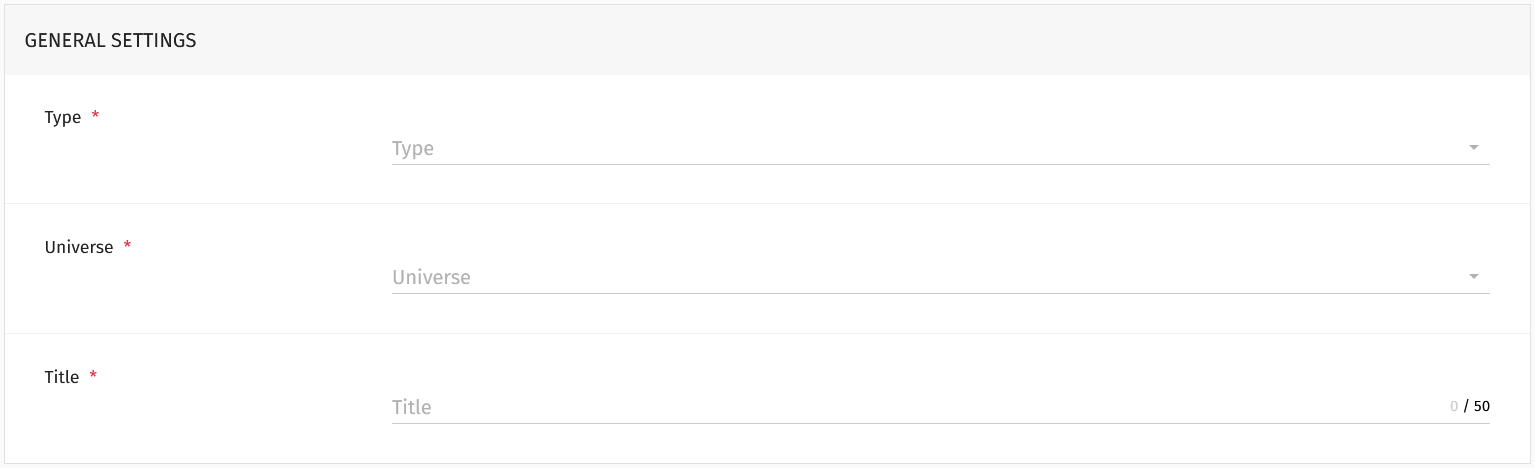The image size is (1535, 468).
Task: Select the gray Universe placeholder text
Action: [x=431, y=277]
